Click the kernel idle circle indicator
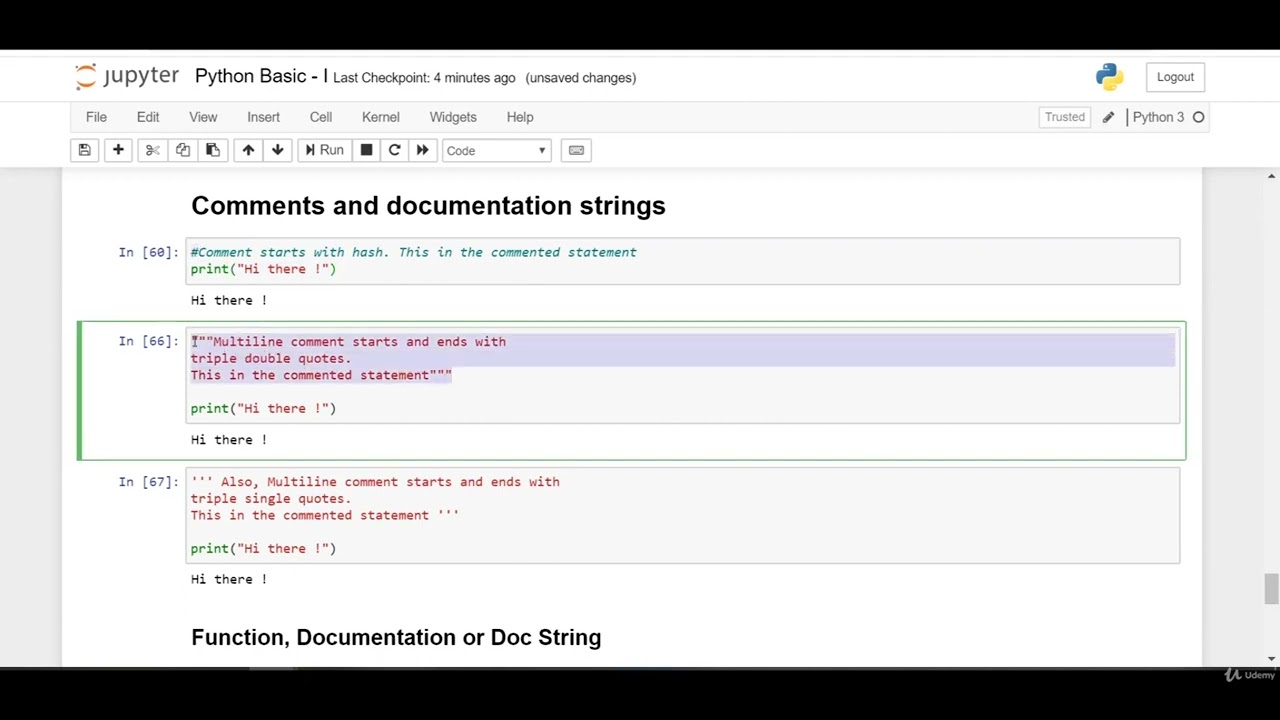Image resolution: width=1280 pixels, height=720 pixels. pos(1198,117)
